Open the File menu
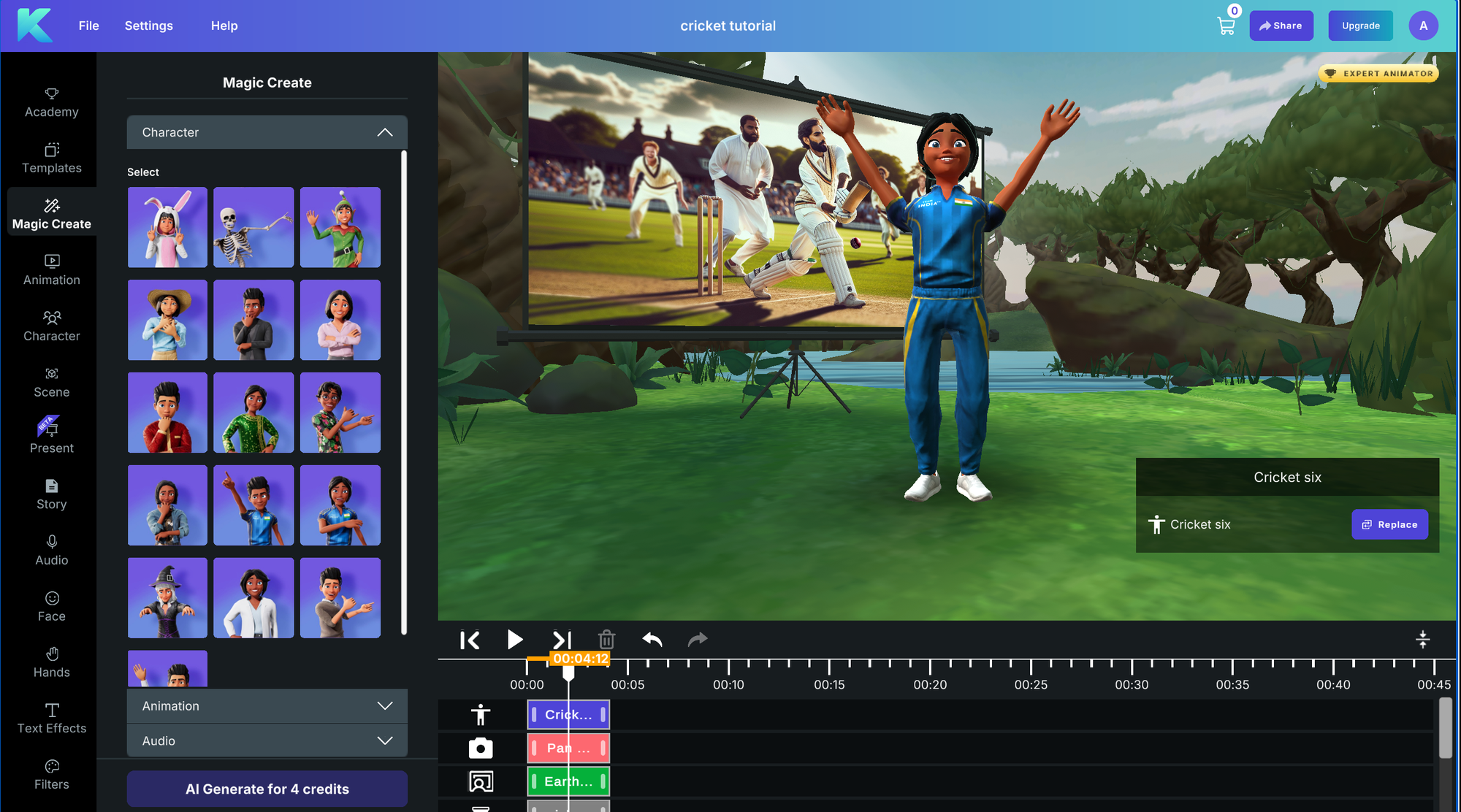The width and height of the screenshot is (1461, 812). [x=88, y=26]
